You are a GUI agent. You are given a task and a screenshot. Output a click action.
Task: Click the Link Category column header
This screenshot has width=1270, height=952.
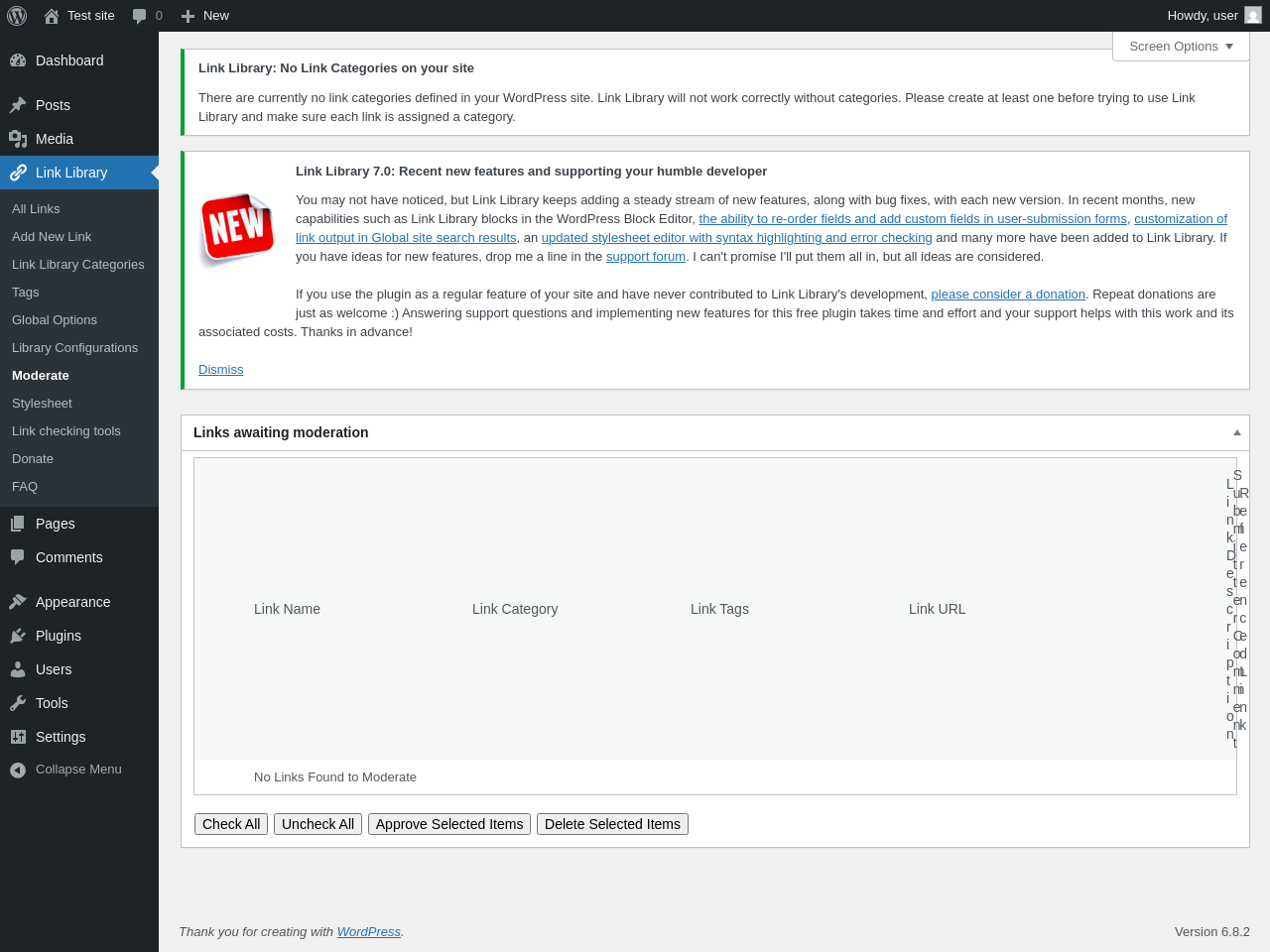(515, 609)
